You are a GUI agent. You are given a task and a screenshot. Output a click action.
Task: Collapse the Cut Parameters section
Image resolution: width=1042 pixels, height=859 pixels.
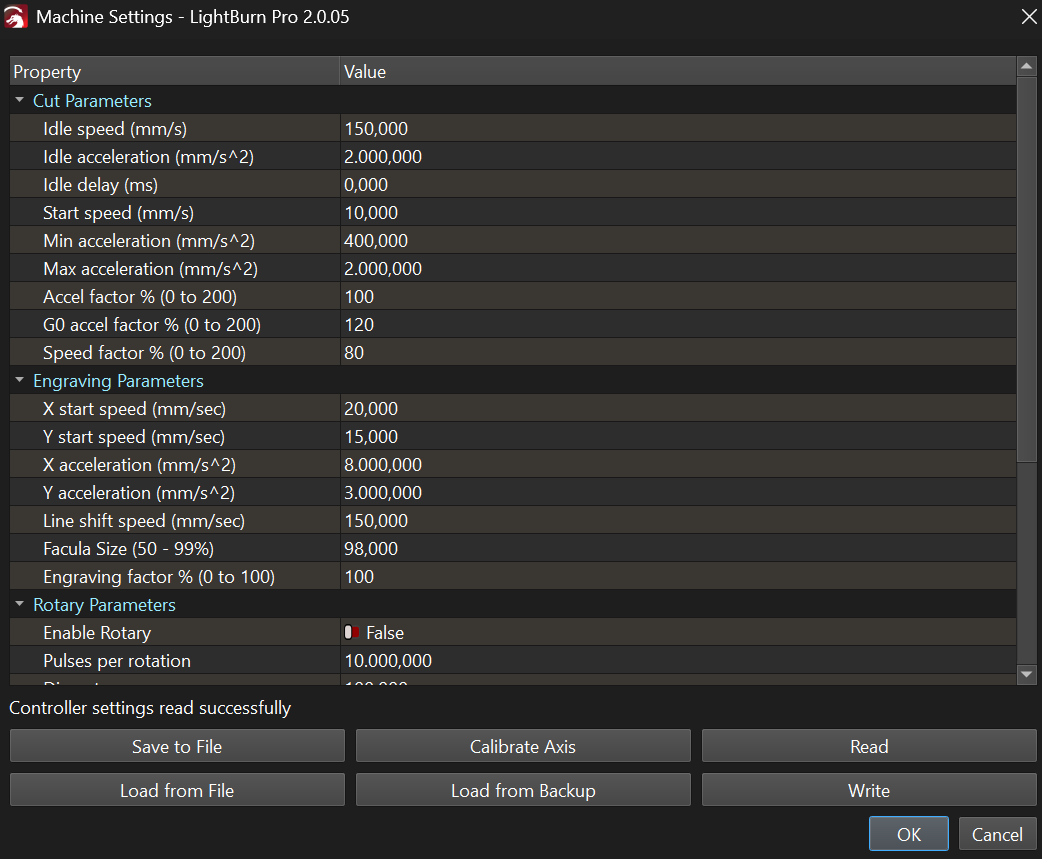pos(20,101)
